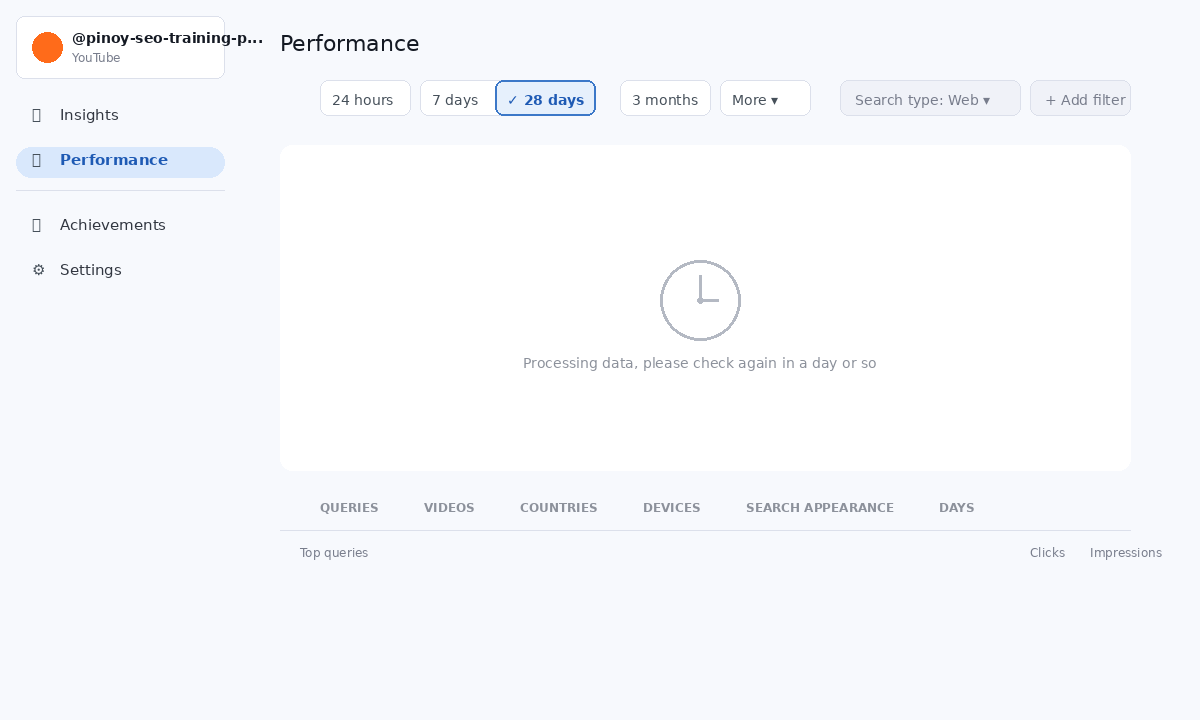Click the Performance page heading
1200x720 pixels.
349,44
